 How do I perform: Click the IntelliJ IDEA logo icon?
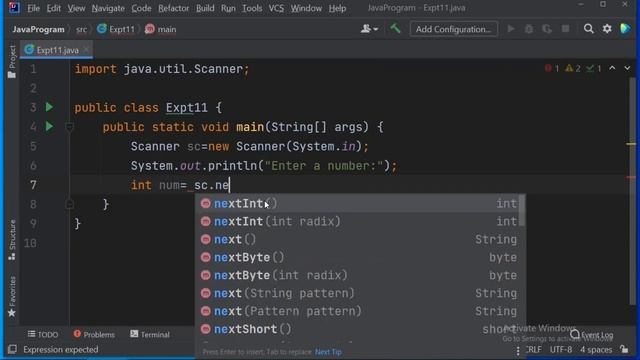[x=14, y=8]
